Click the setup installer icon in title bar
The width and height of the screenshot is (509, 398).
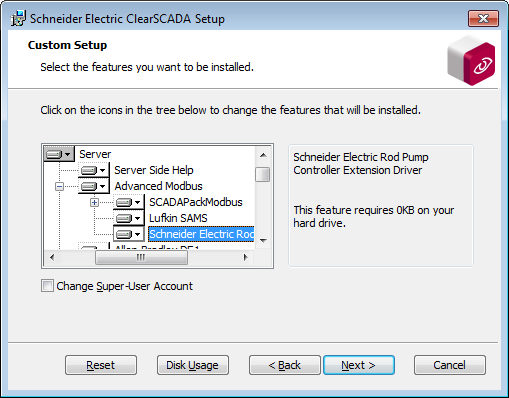(18, 18)
